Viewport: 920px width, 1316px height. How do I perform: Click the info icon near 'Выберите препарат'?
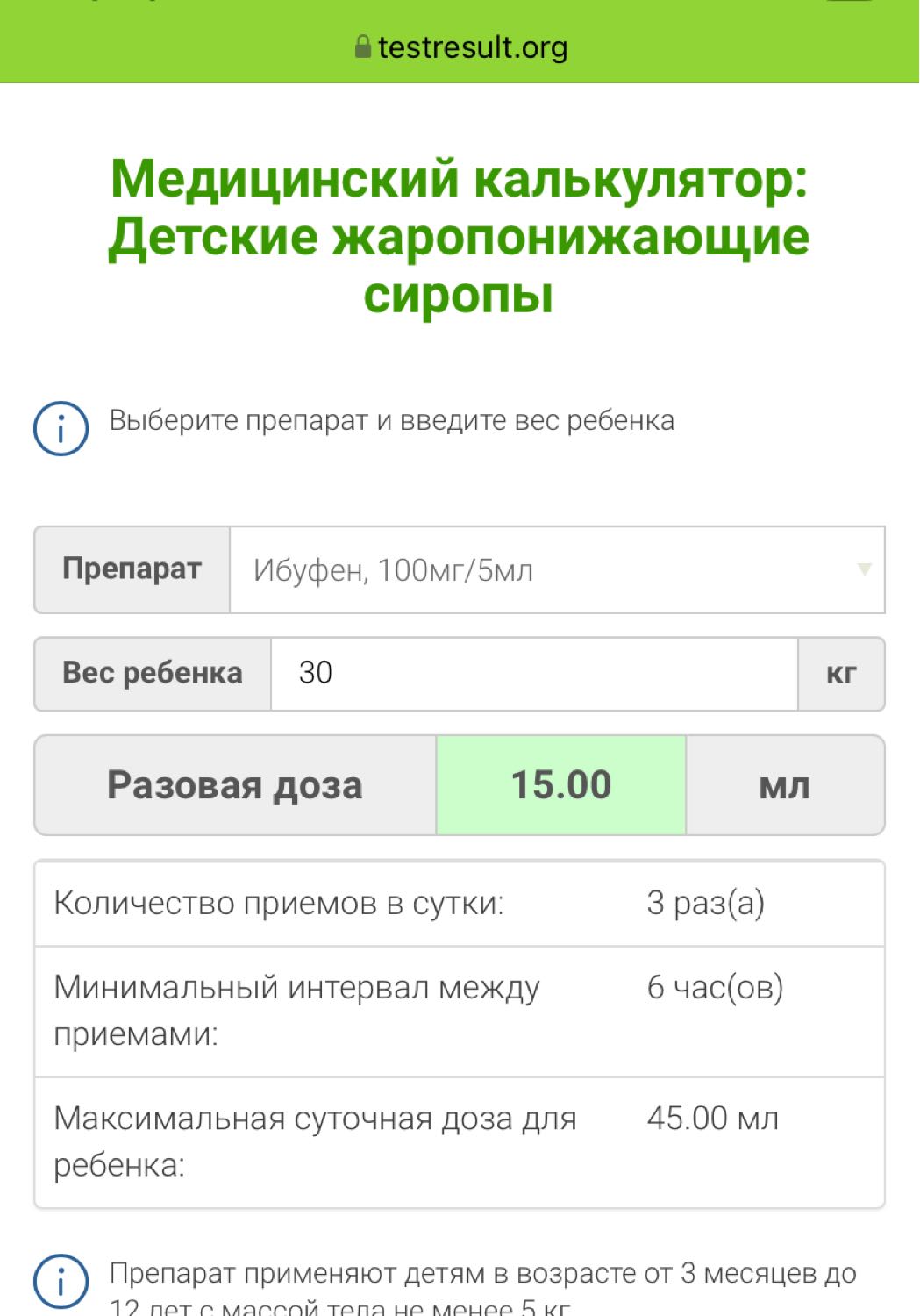pos(61,429)
